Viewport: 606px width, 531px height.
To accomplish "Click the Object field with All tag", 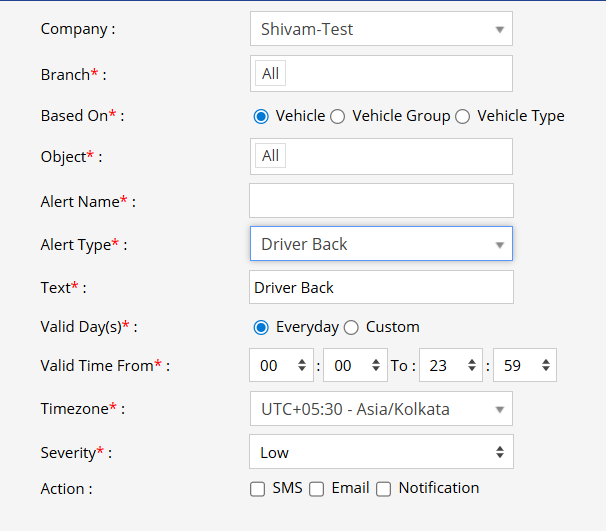I will [380, 156].
